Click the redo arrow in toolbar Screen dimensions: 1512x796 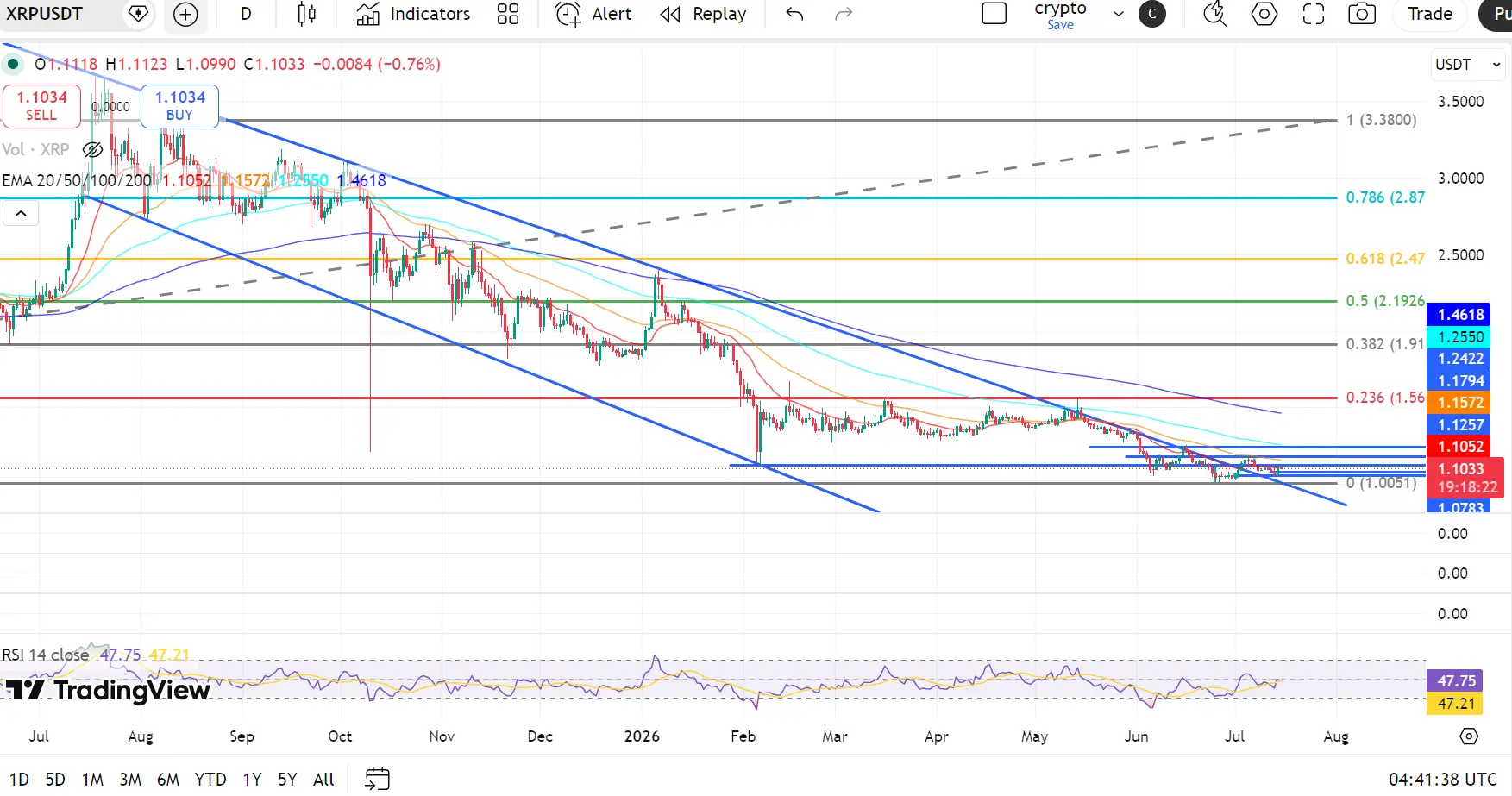coord(844,14)
